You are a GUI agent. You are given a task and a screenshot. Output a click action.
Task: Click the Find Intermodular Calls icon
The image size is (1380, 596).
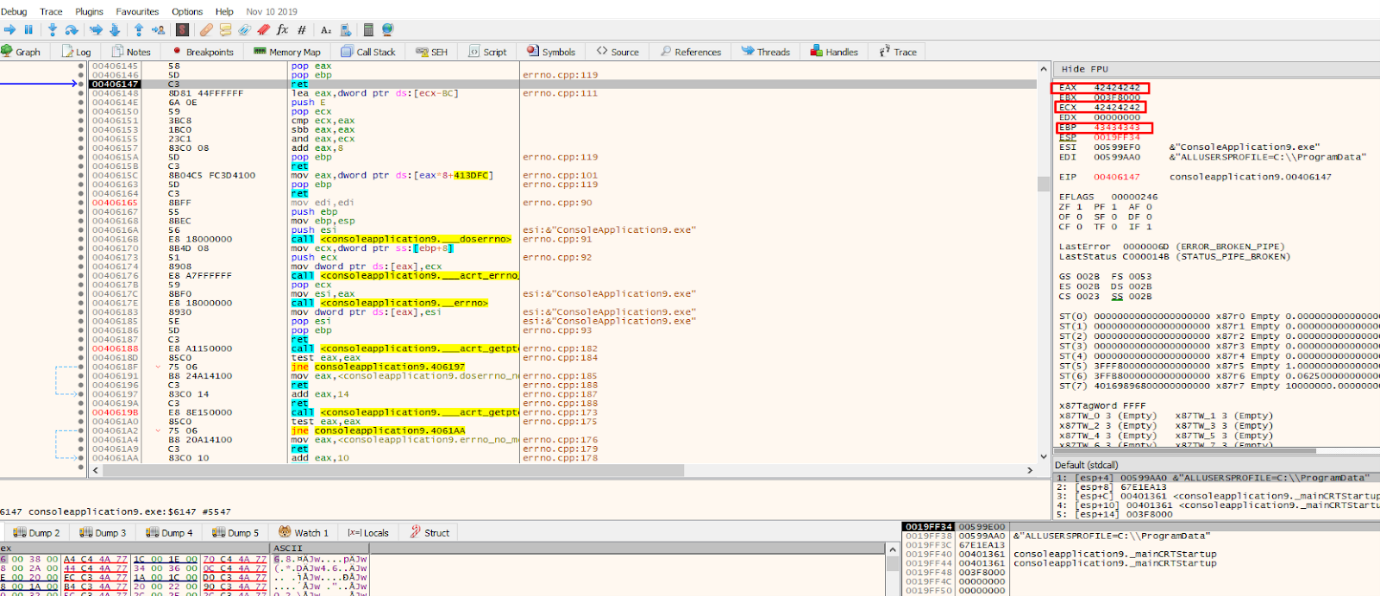345,30
